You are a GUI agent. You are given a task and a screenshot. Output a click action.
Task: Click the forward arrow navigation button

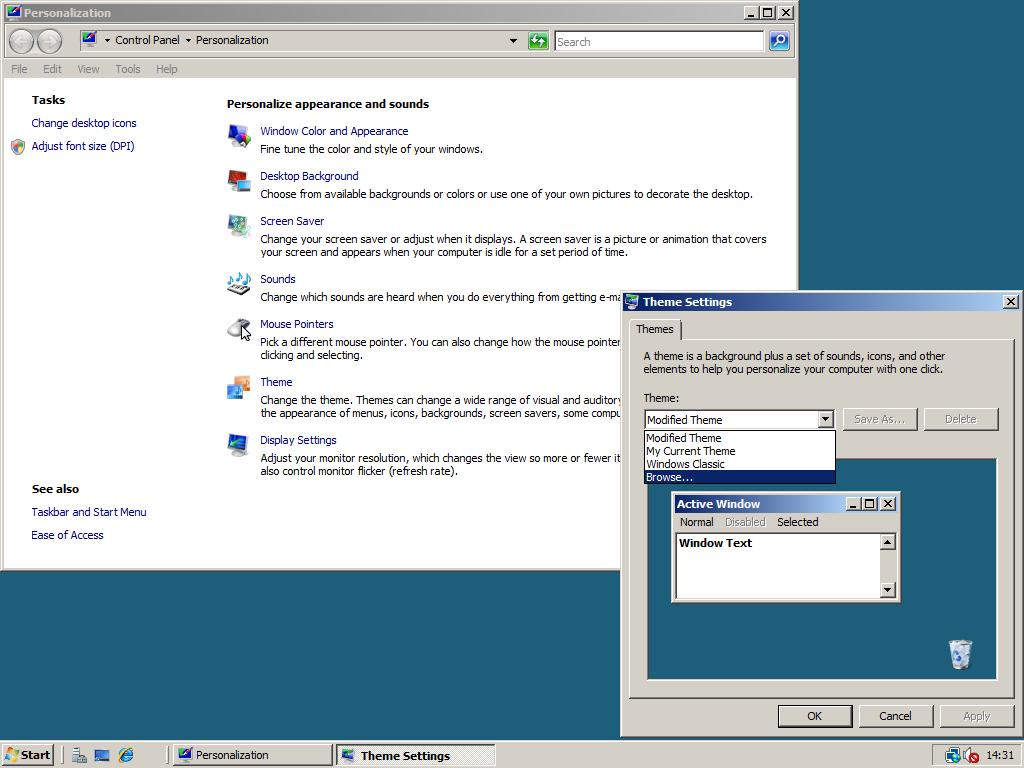(49, 41)
